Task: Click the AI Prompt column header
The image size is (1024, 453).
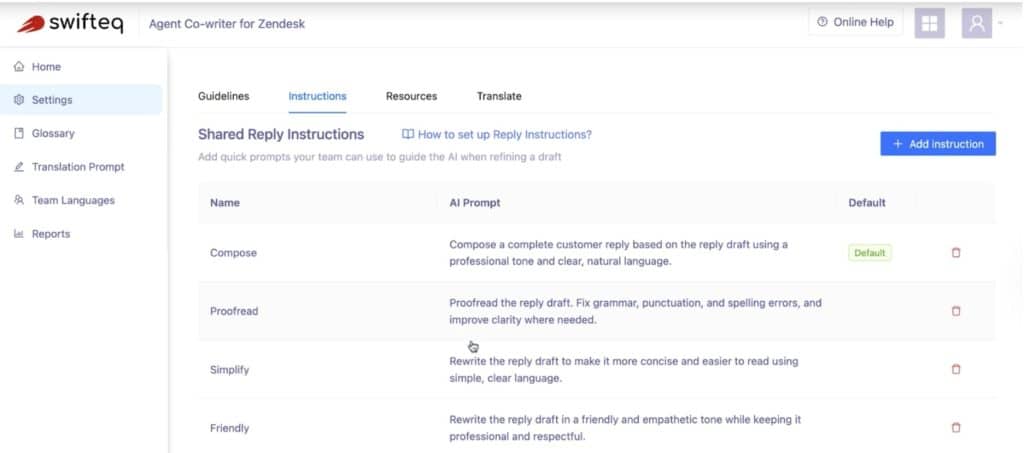Action: click(x=475, y=203)
